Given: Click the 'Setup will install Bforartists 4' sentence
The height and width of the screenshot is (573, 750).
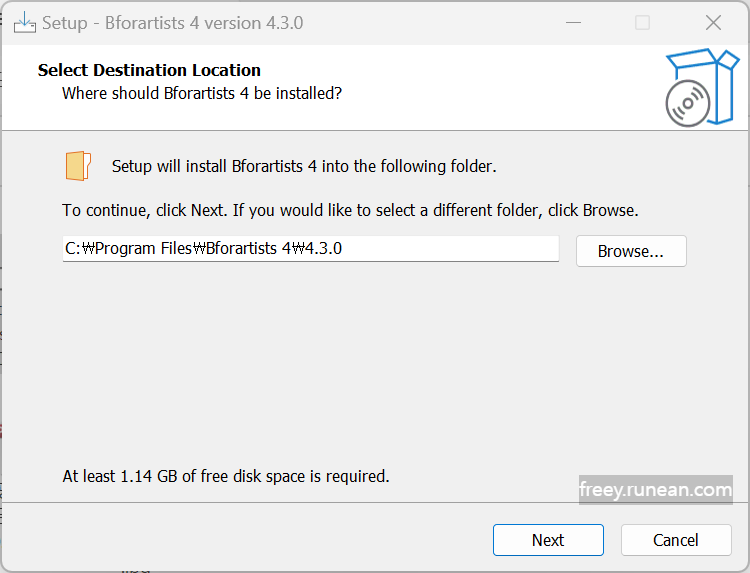Looking at the screenshot, I should pos(304,166).
